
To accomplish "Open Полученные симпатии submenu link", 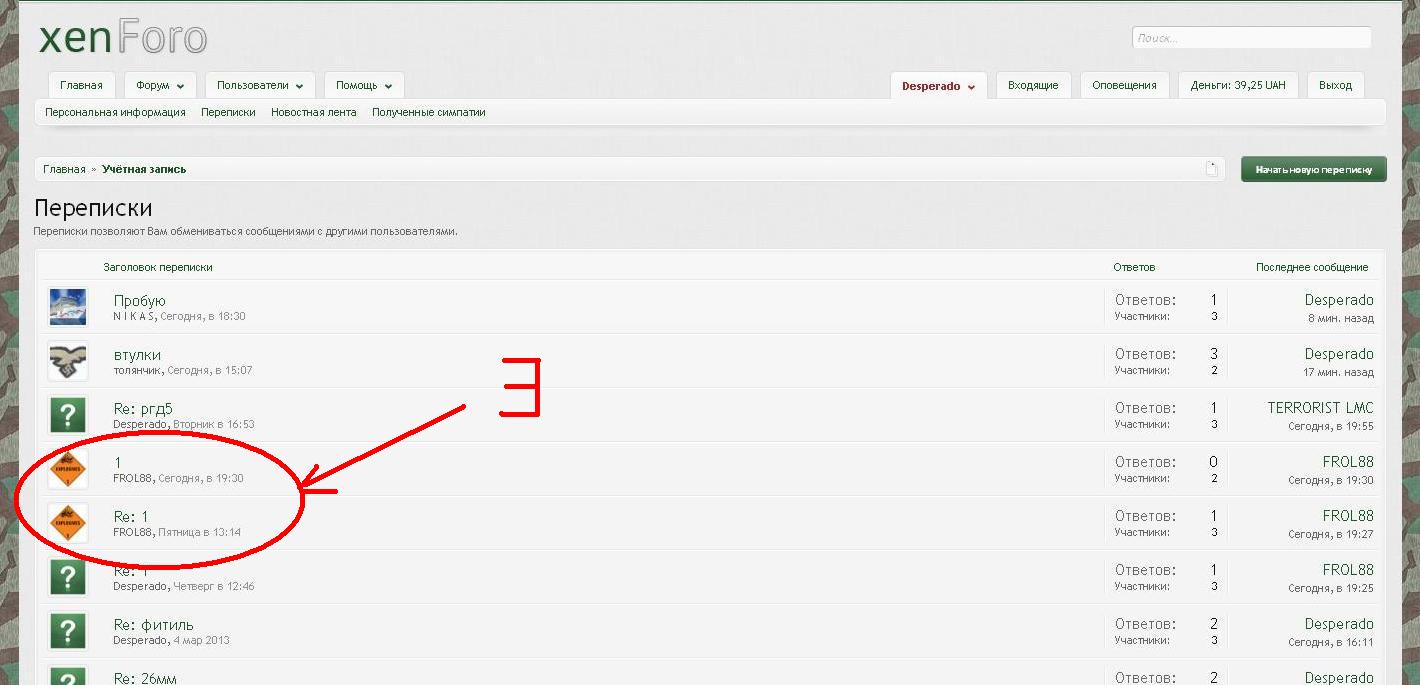I will (x=429, y=113).
